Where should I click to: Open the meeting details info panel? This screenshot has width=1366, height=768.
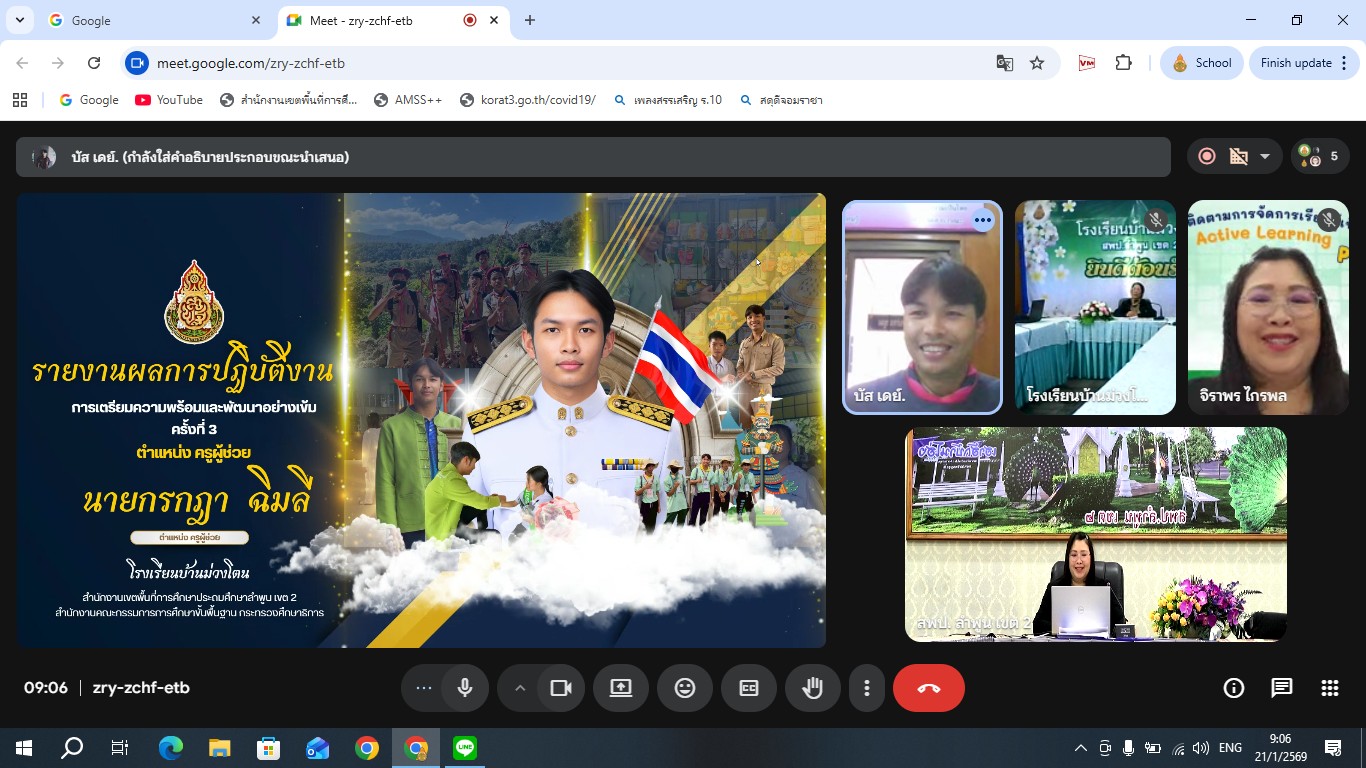coord(1234,688)
